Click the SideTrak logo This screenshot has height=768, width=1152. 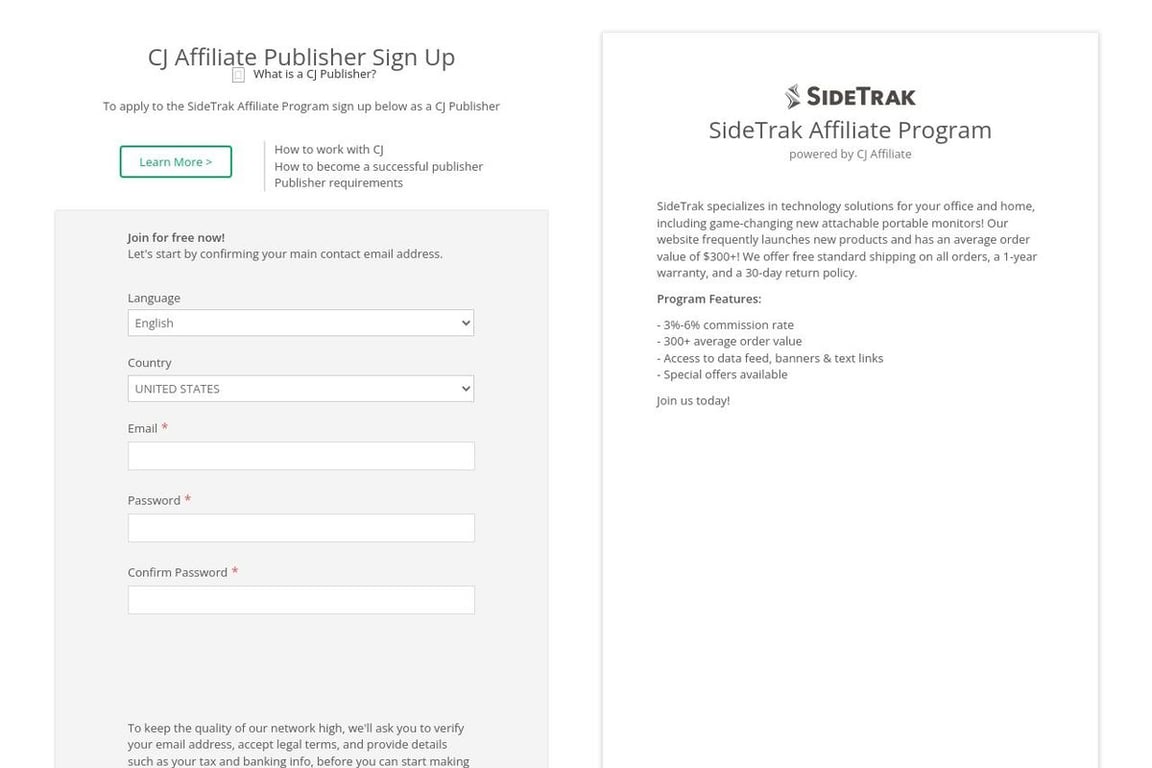pyautogui.click(x=849, y=96)
